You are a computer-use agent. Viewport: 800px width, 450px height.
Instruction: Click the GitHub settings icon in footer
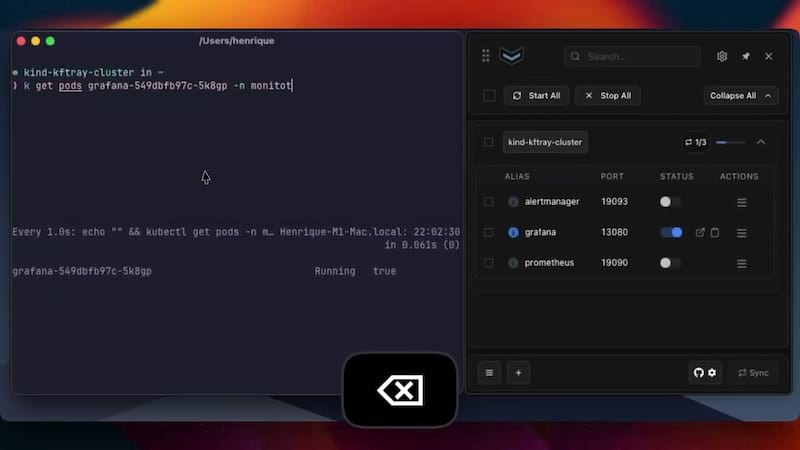pyautogui.click(x=705, y=373)
